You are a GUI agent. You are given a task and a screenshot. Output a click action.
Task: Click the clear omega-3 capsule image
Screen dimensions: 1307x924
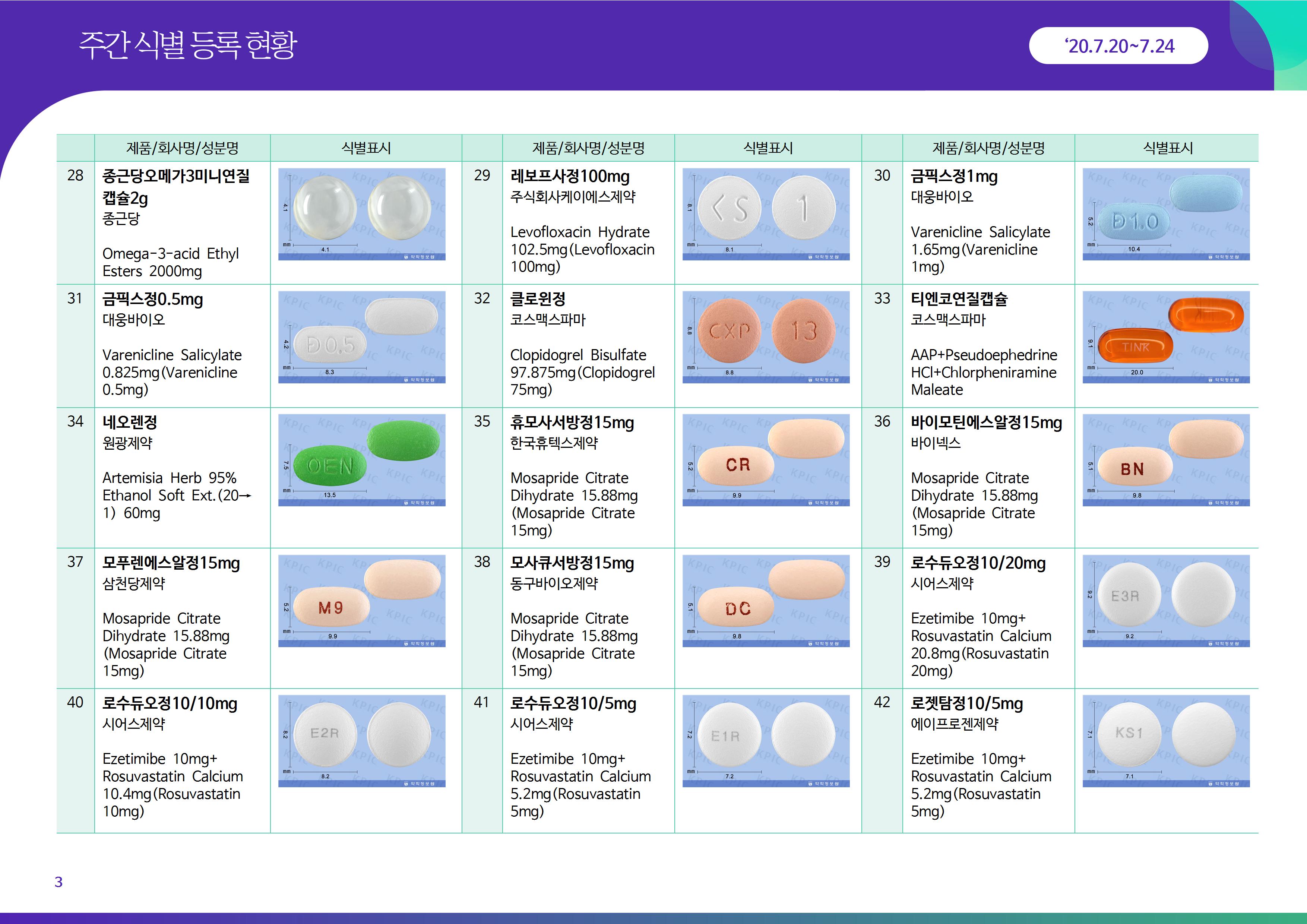tap(361, 214)
